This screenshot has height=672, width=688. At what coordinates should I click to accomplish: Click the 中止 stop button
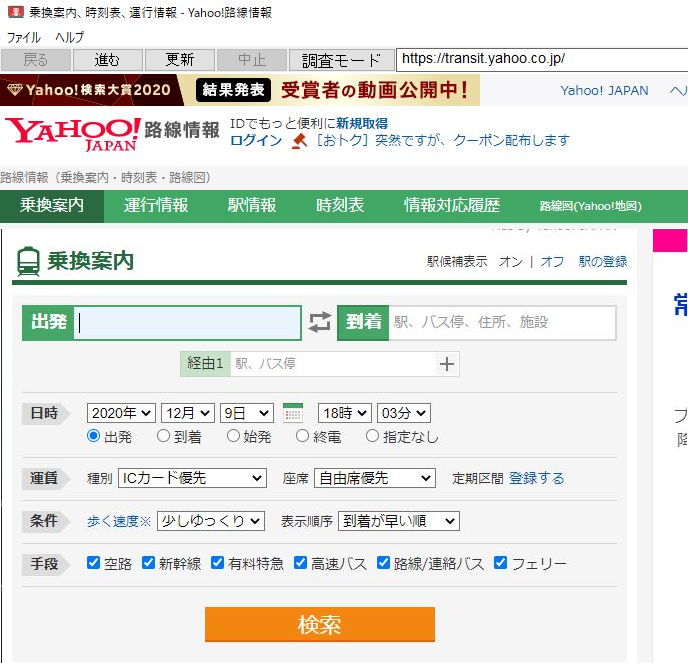click(x=252, y=60)
